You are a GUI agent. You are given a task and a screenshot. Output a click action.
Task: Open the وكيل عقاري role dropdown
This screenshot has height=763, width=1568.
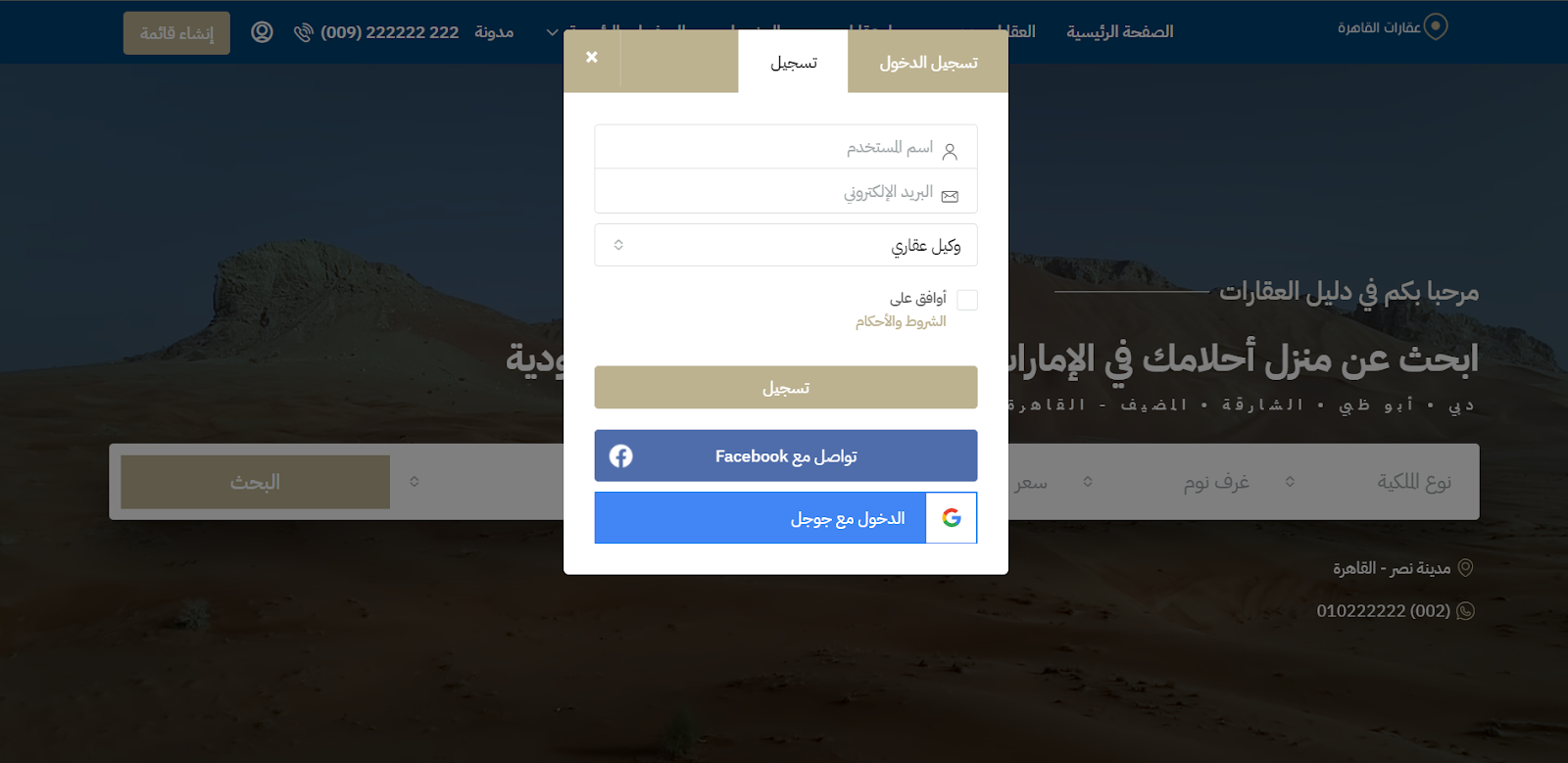point(786,245)
